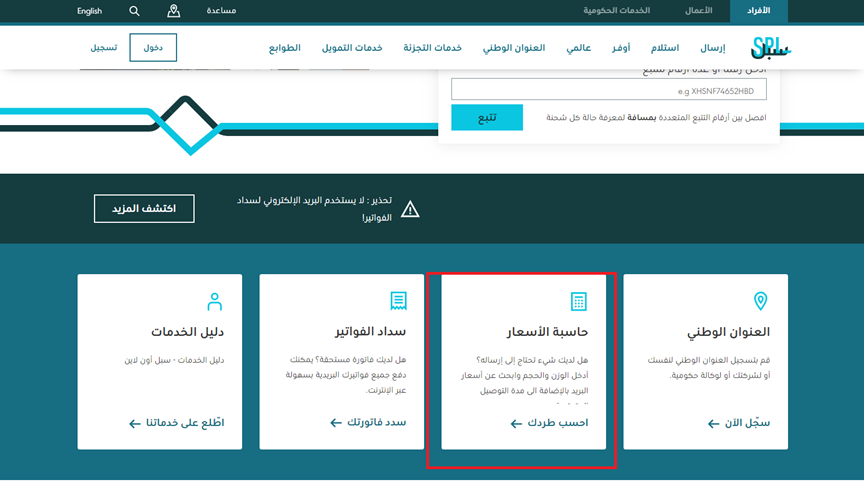The height and width of the screenshot is (497, 864).
Task: Click the دخول login button
Action: point(153,48)
